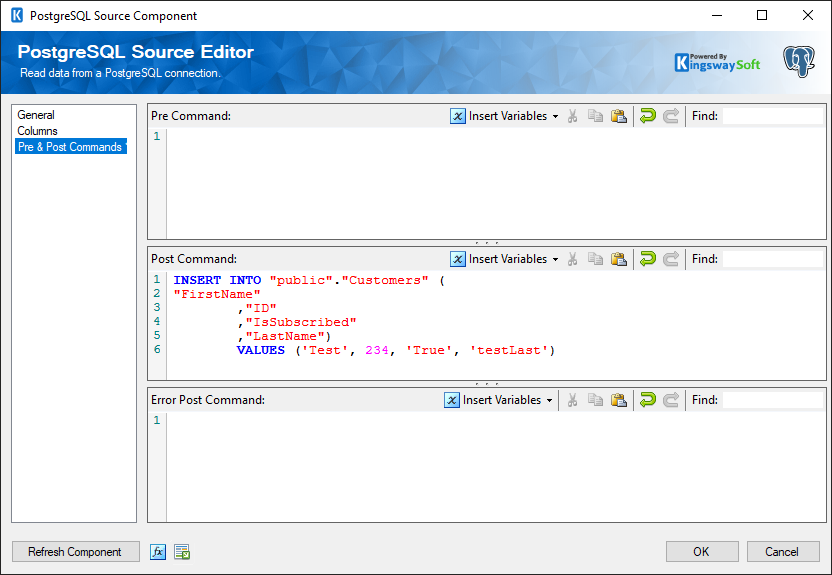The width and height of the screenshot is (832, 575).
Task: Close the PostgreSQL Source Component window
Action: point(808,15)
